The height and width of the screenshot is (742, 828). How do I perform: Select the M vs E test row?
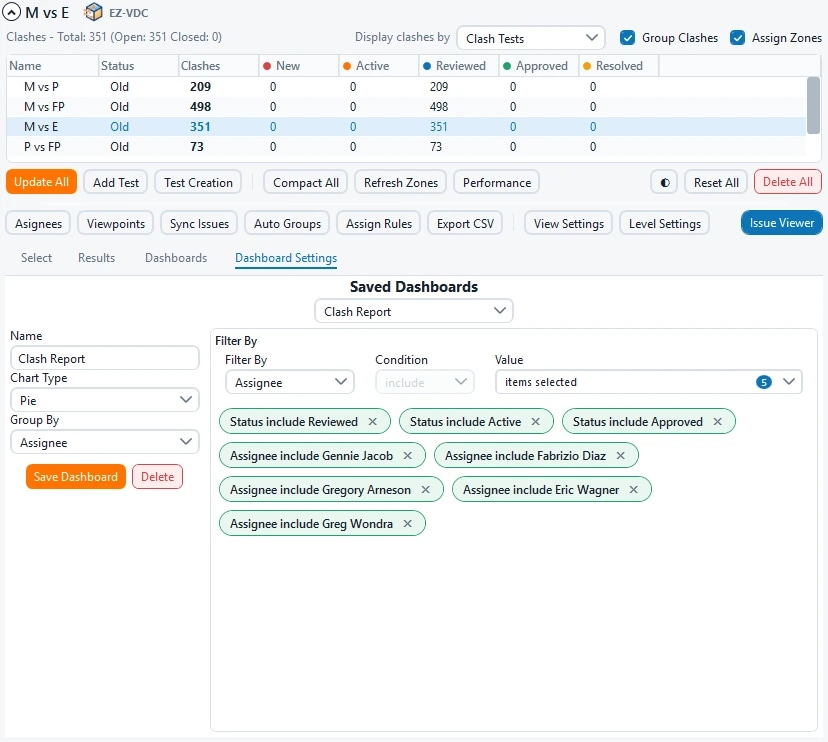[x=407, y=127]
